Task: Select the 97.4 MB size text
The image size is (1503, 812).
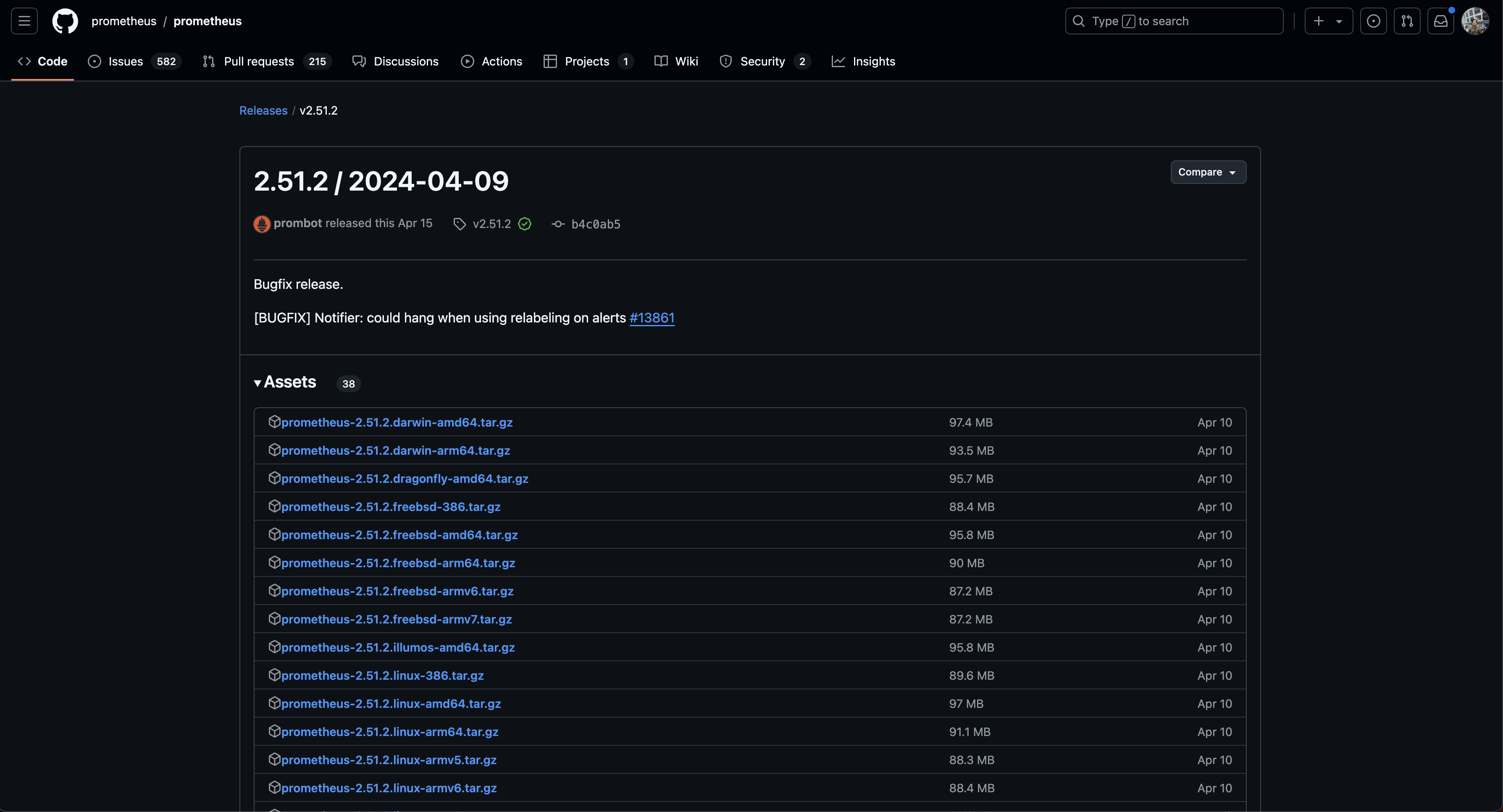Action: (x=970, y=422)
